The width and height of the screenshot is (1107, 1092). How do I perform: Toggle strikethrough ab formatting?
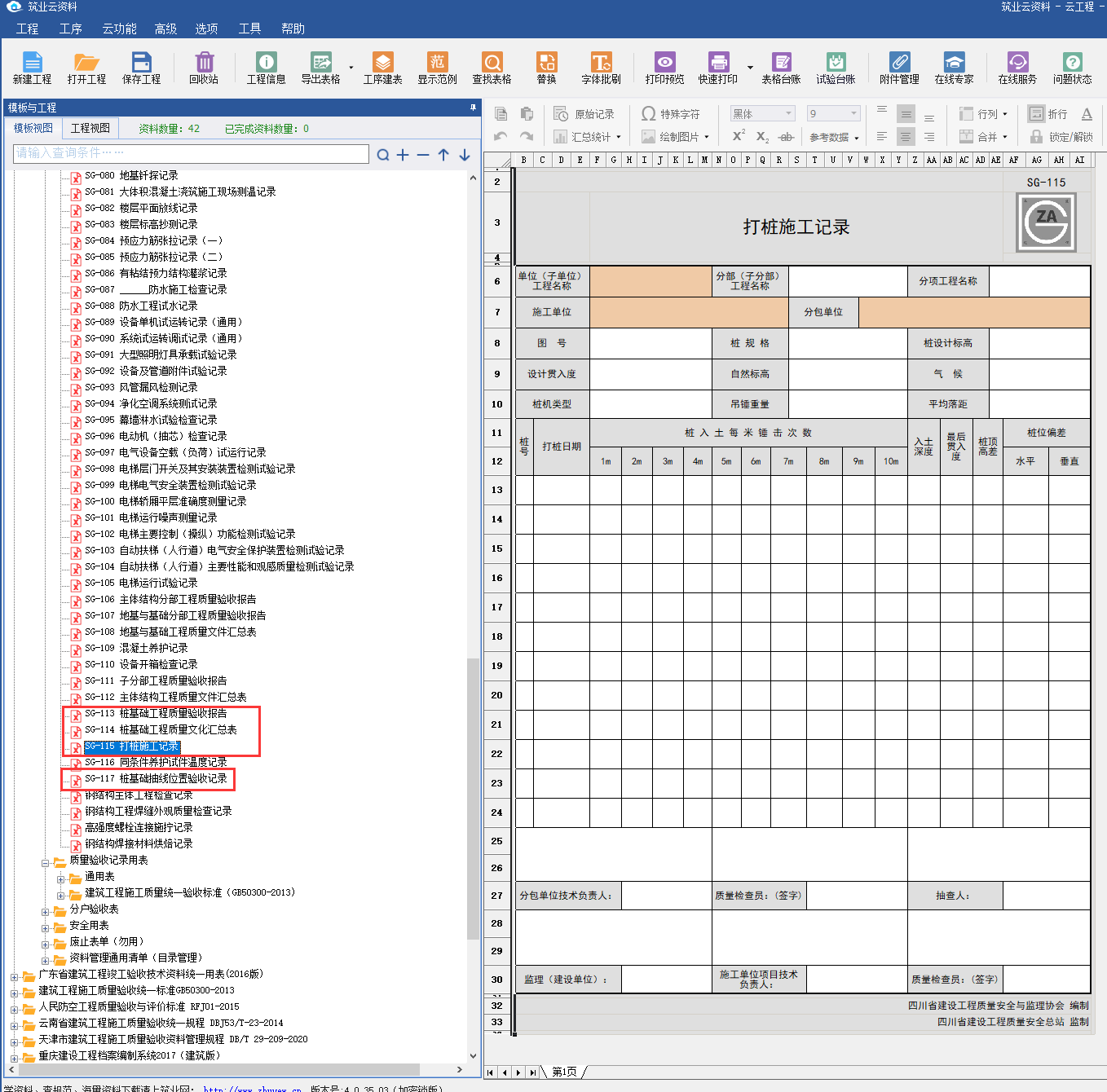786,136
